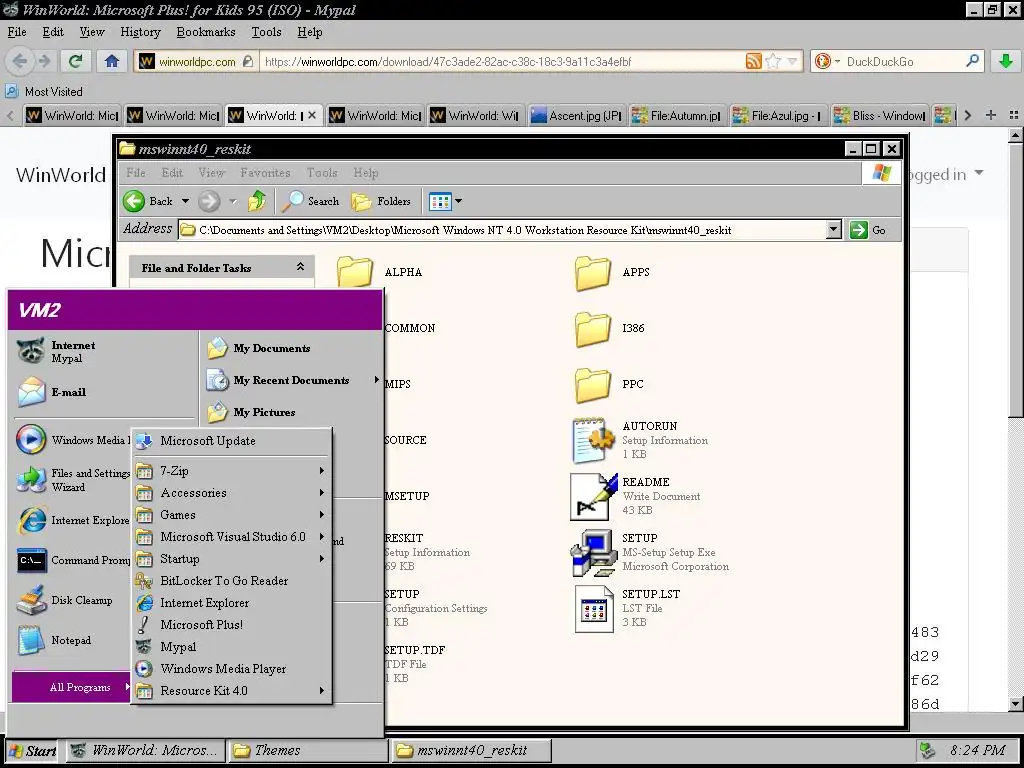Screen dimensions: 1024x768
Task: Click the All Programs button
Action: (72, 687)
